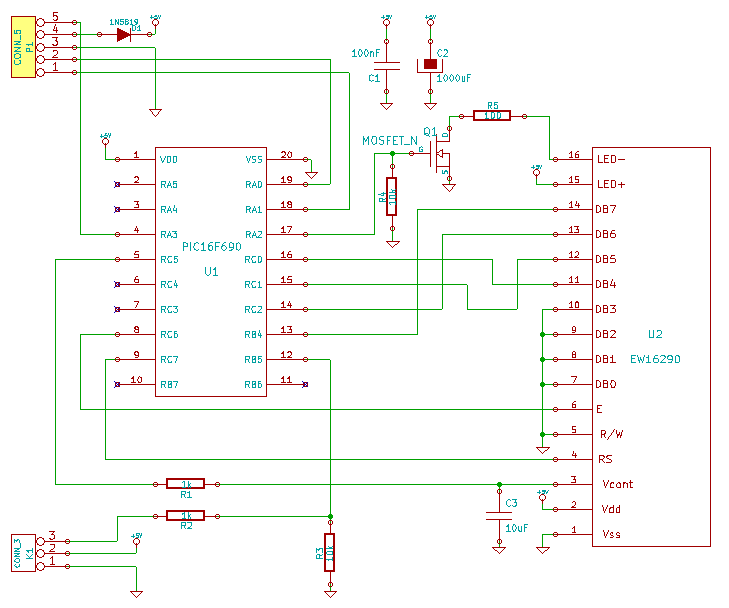This screenshot has height=608, width=729.
Task: Select the E pin label on U2
Action: coord(599,409)
